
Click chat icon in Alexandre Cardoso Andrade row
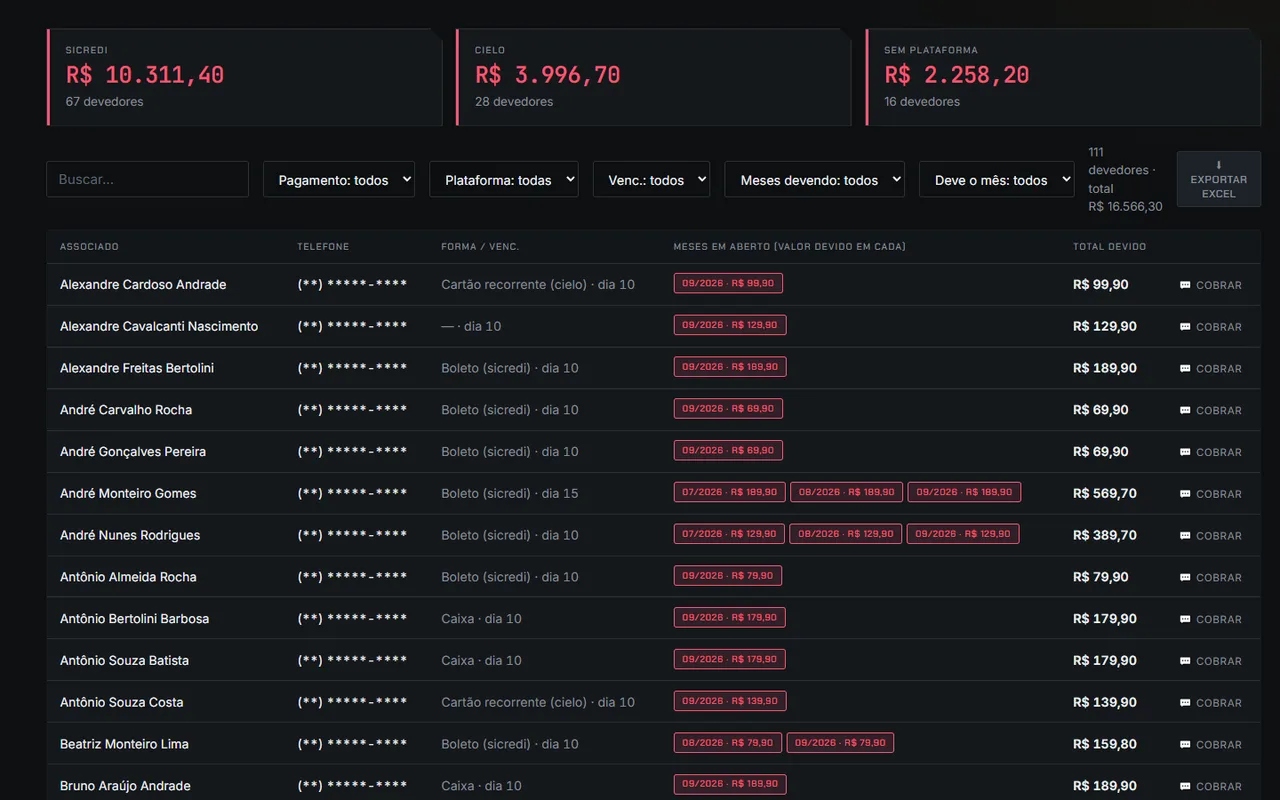(1185, 285)
